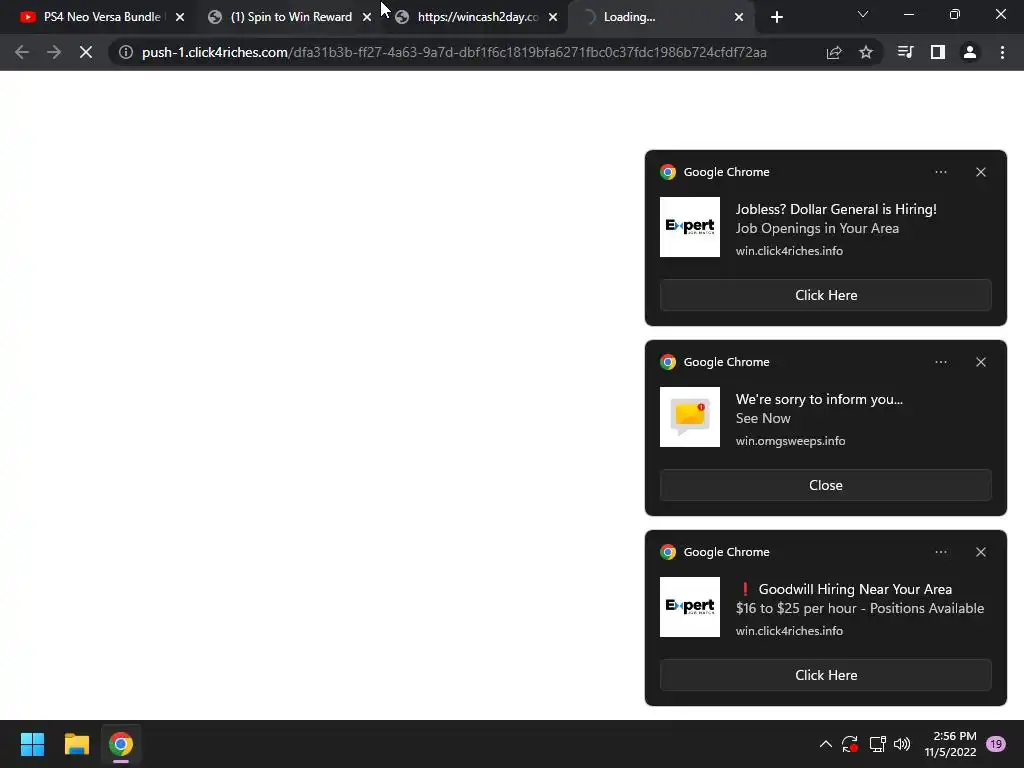Close the Loading tab
This screenshot has width=1024, height=768.
coord(739,17)
